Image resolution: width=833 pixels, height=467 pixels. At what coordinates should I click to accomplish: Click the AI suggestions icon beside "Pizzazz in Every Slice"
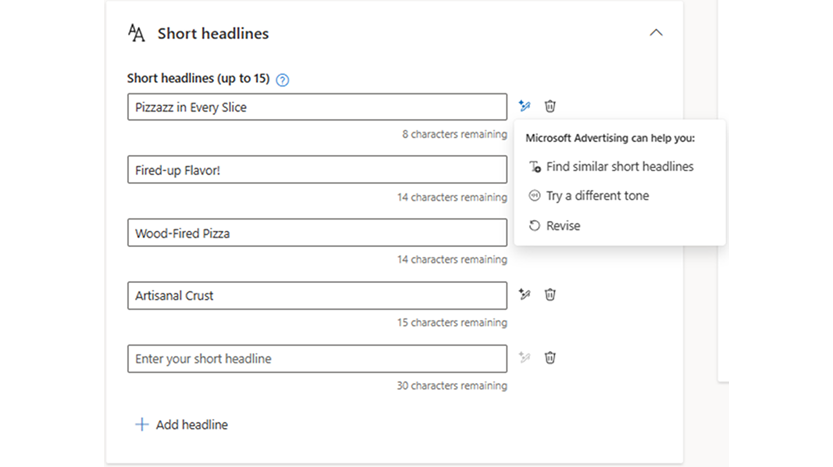click(525, 106)
